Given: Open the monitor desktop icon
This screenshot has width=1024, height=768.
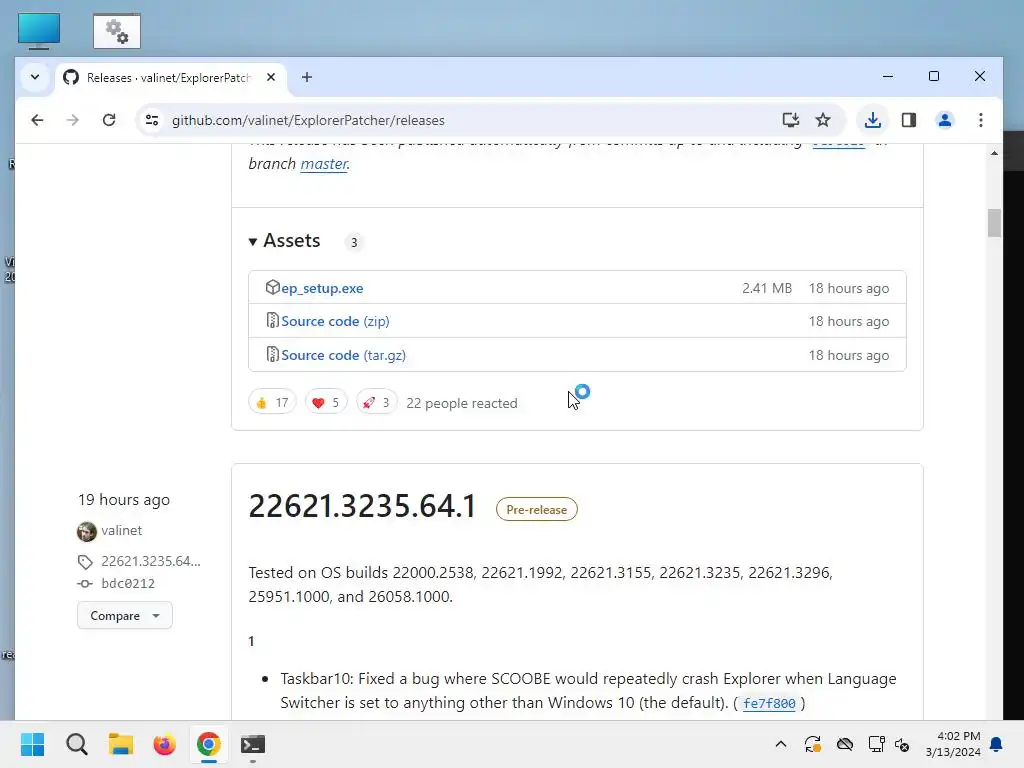Looking at the screenshot, I should tap(39, 31).
